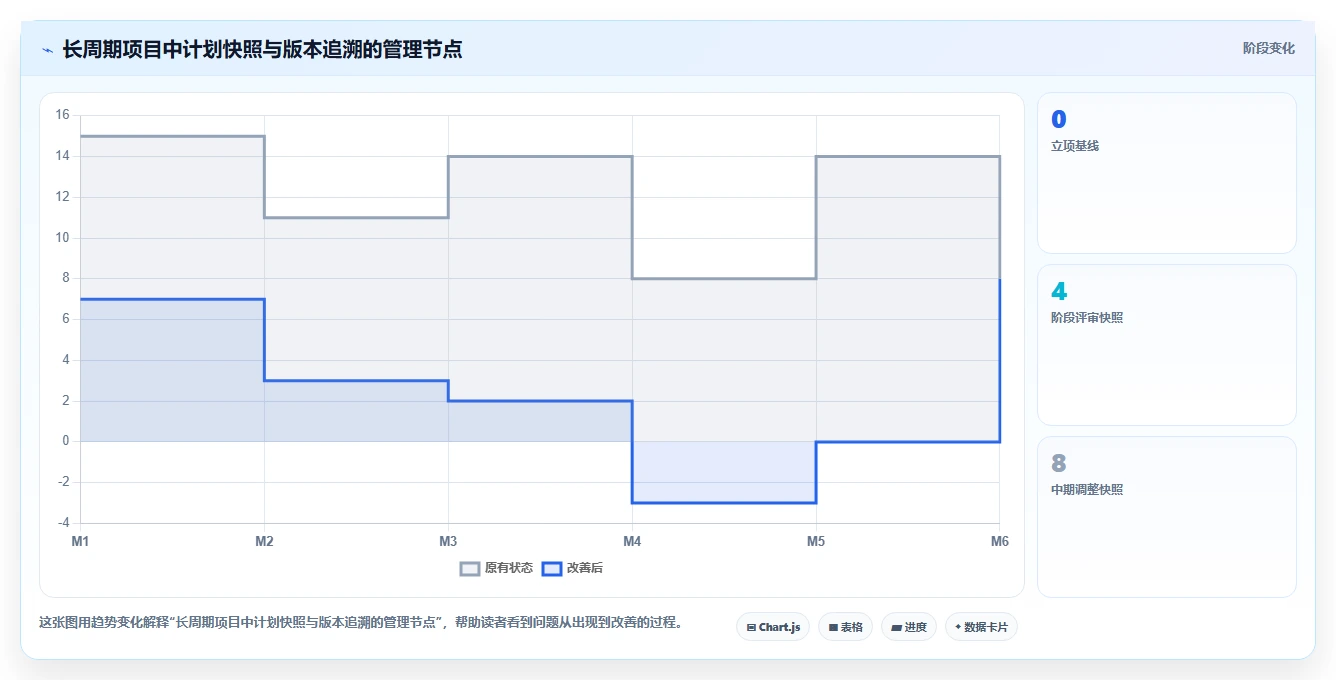Click the M2 x-axis label
The image size is (1336, 680).
(x=264, y=541)
